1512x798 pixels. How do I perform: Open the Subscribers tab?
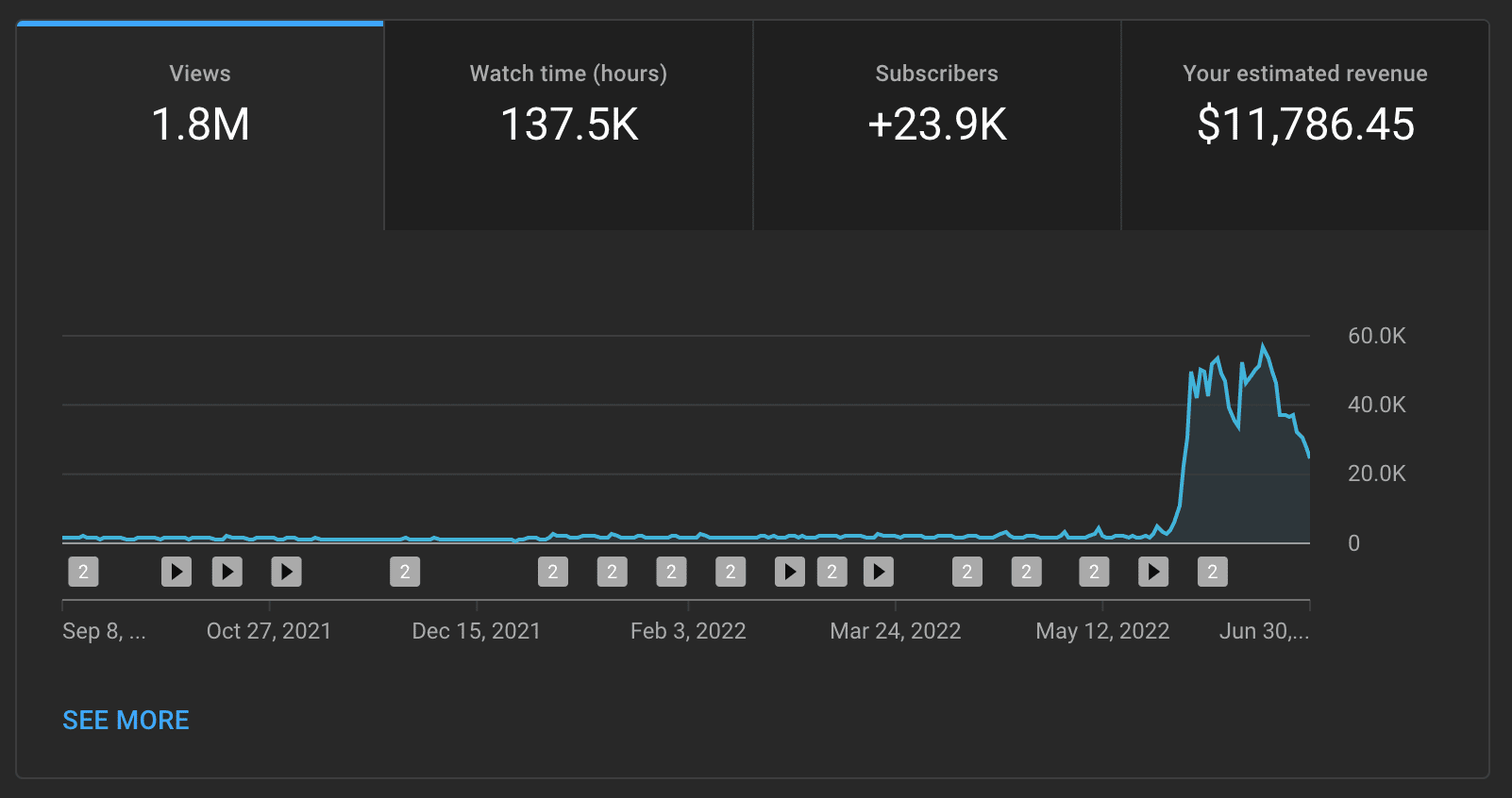click(936, 104)
